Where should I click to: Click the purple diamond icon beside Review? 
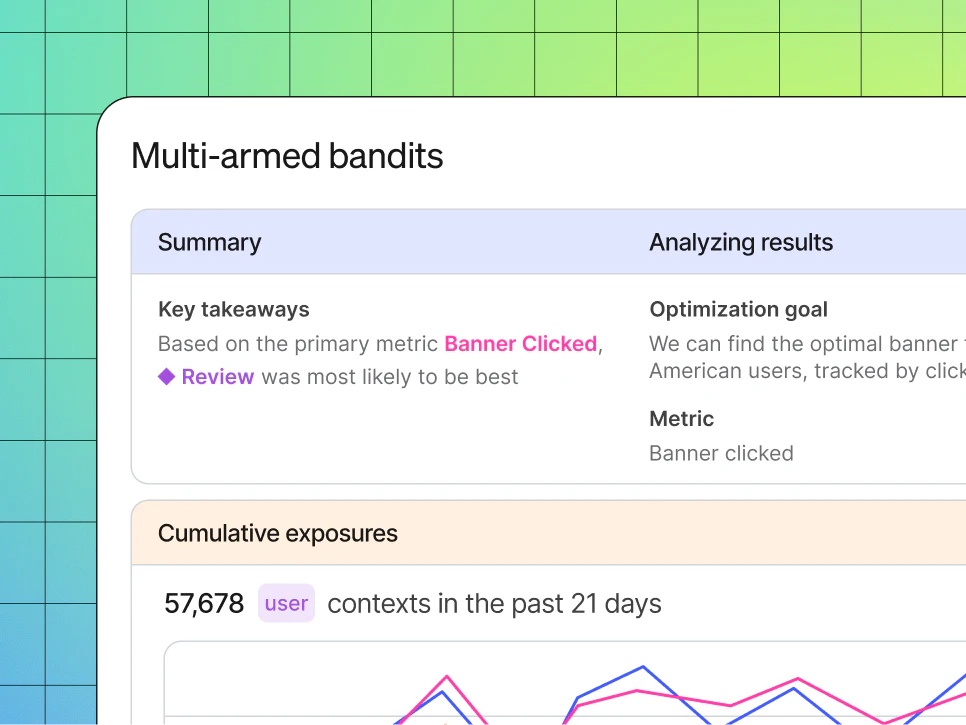(166, 376)
